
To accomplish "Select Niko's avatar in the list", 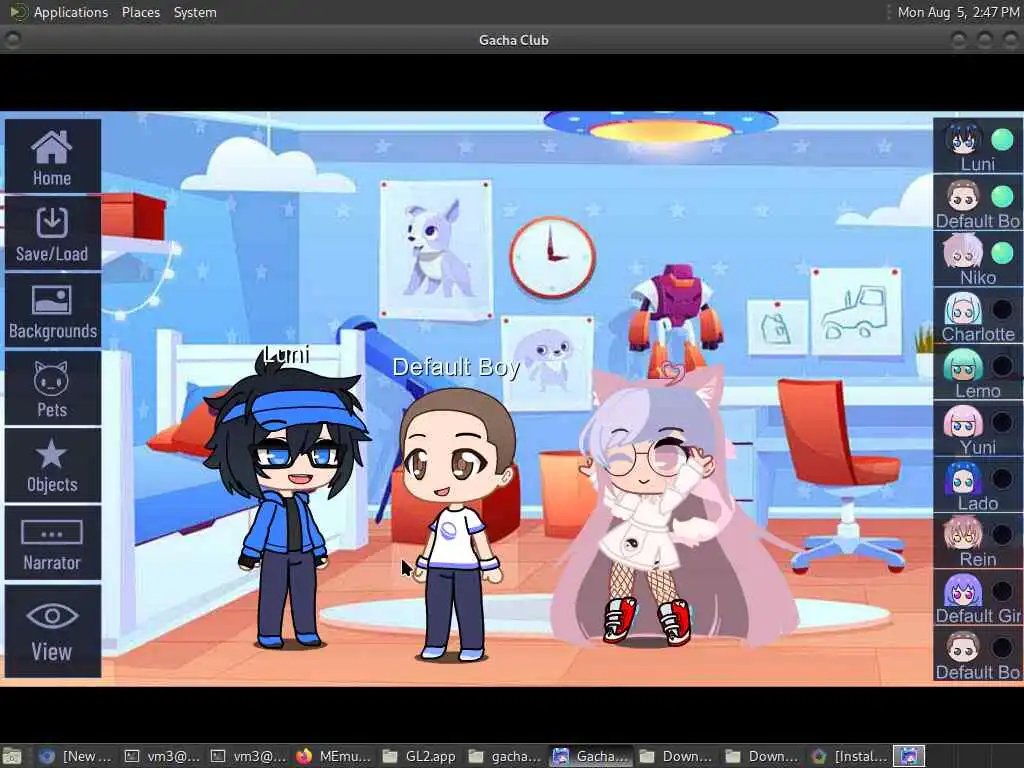I will pyautogui.click(x=964, y=252).
